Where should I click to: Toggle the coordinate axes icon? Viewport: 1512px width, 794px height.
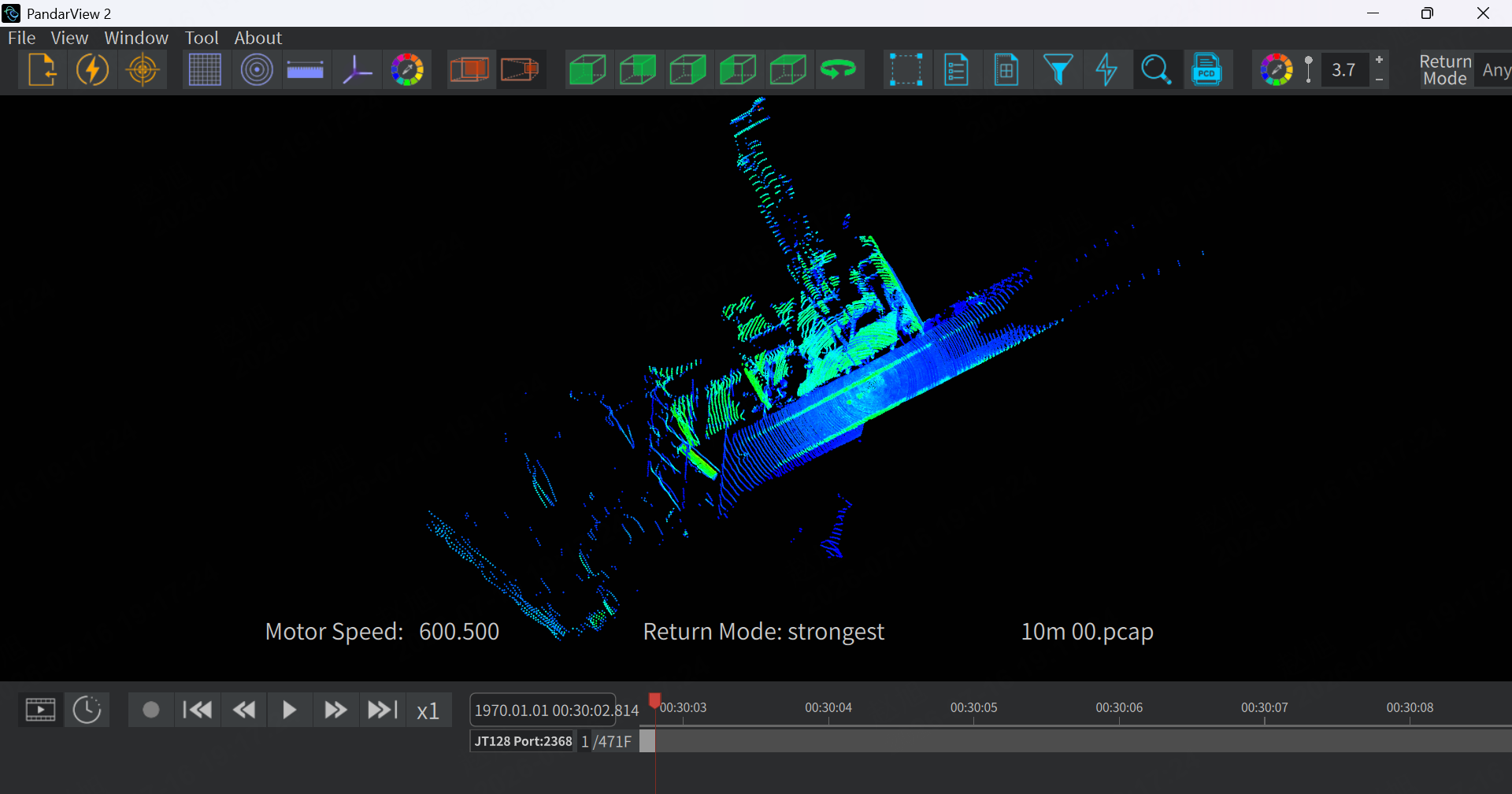pos(357,70)
